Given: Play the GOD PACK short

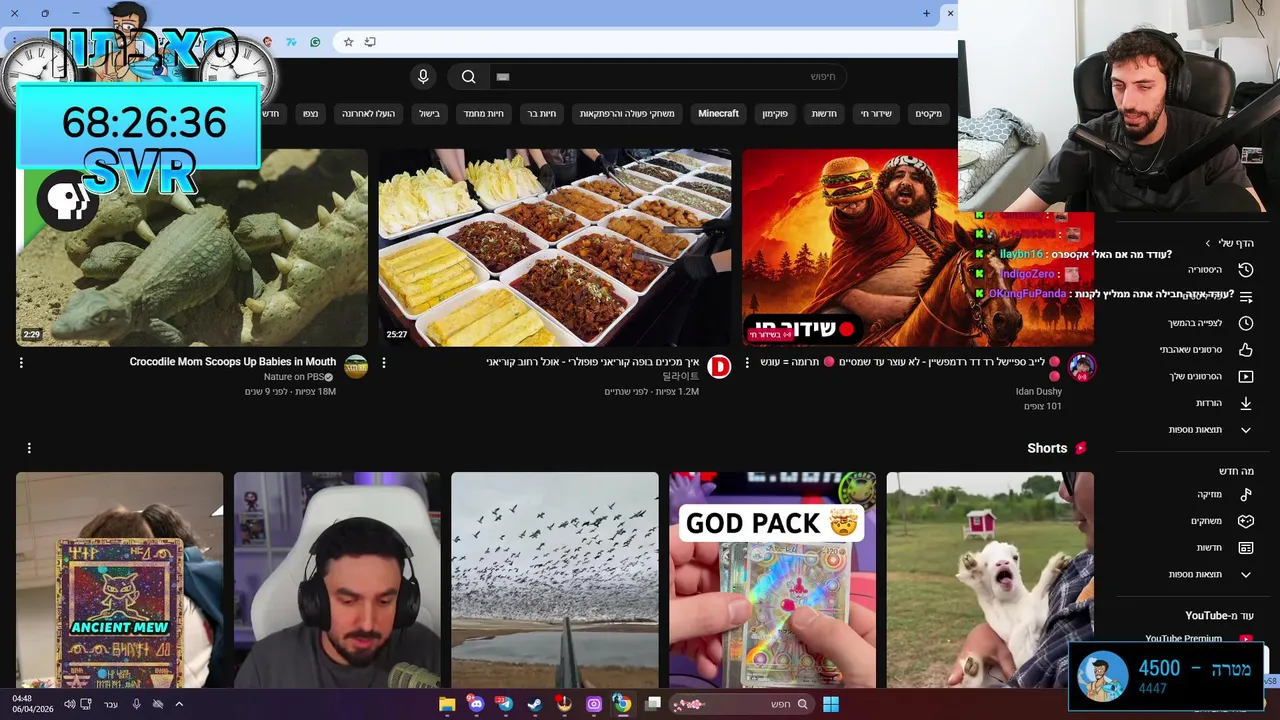Looking at the screenshot, I should click(x=772, y=580).
